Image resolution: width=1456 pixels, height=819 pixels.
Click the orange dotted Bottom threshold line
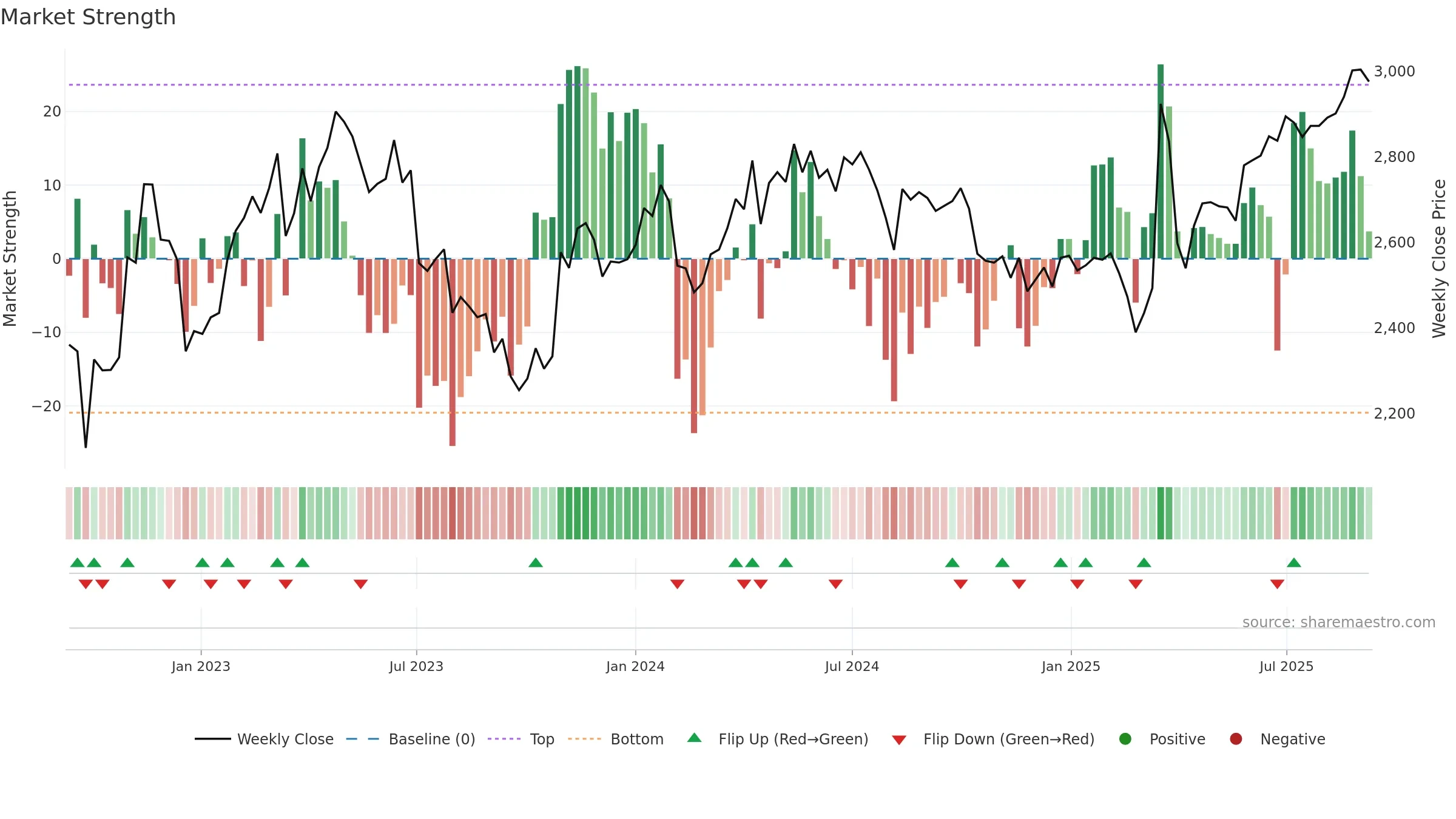point(719,413)
